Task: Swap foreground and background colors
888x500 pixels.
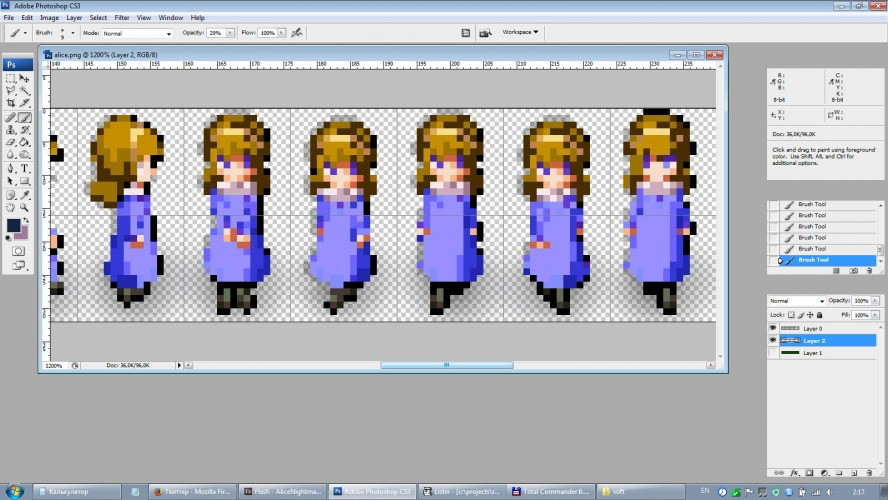Action: (26, 219)
